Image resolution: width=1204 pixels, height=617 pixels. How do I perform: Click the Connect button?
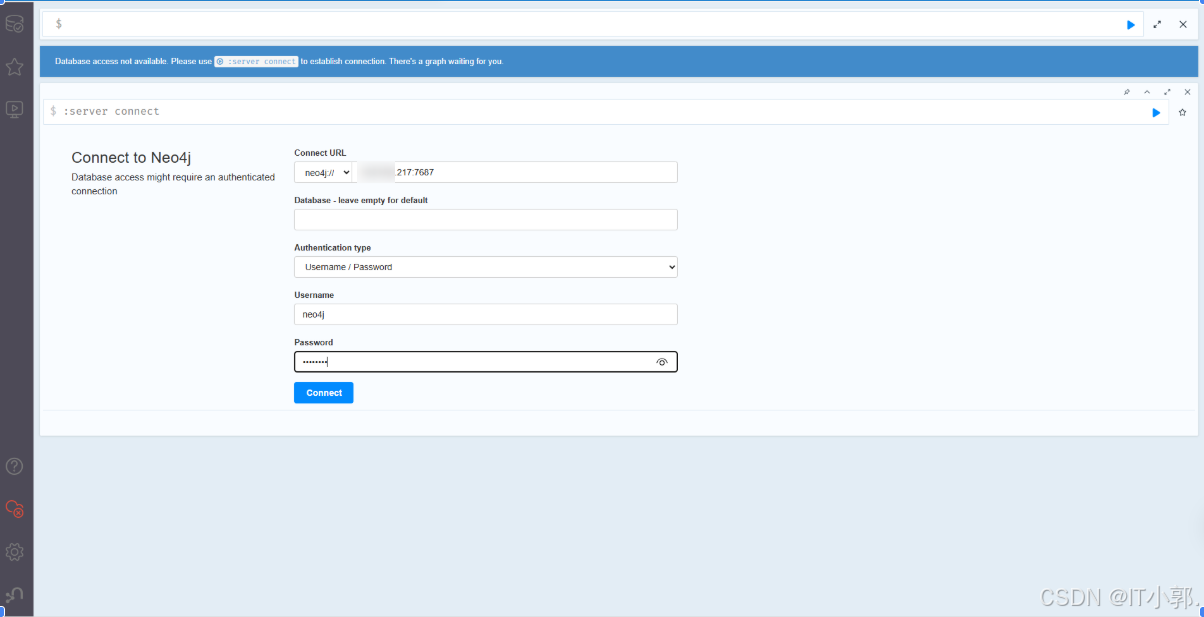pyautogui.click(x=324, y=393)
